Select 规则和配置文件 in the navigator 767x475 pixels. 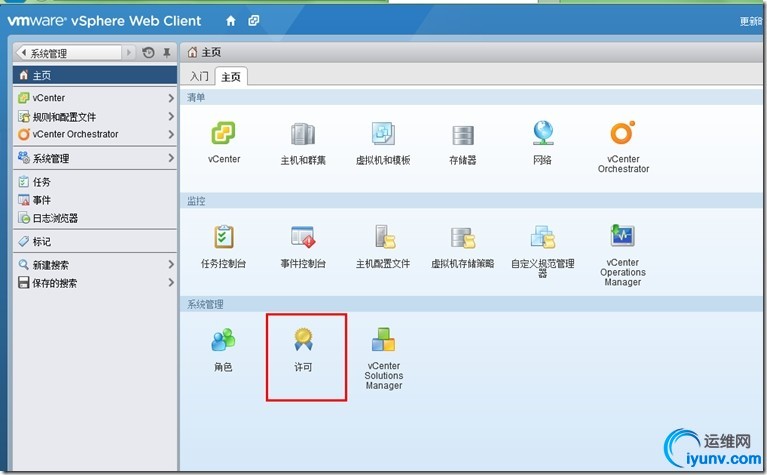click(95, 116)
